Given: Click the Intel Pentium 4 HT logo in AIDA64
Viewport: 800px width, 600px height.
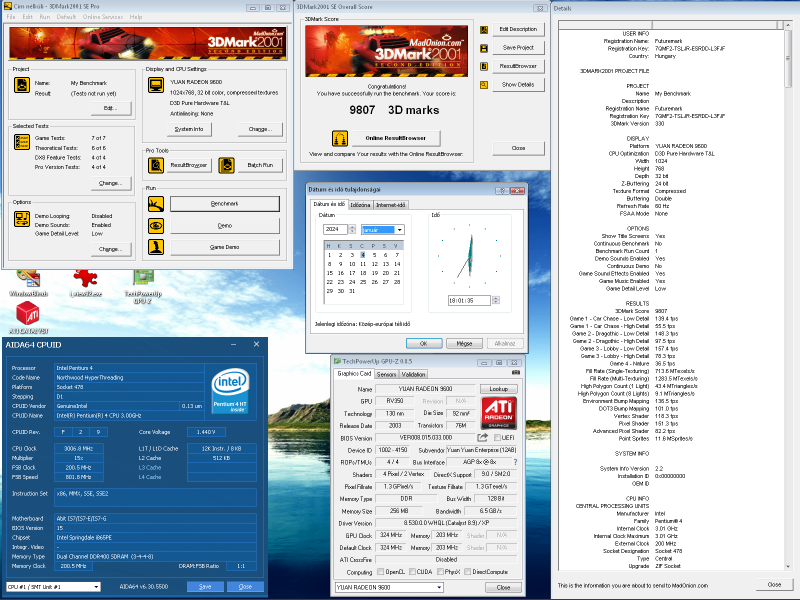Looking at the screenshot, I should click(x=230, y=391).
